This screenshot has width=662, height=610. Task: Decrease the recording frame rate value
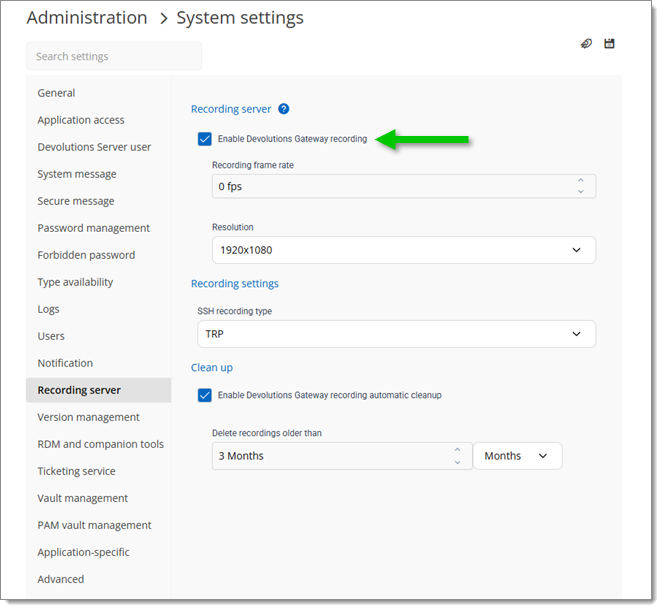tap(581, 192)
